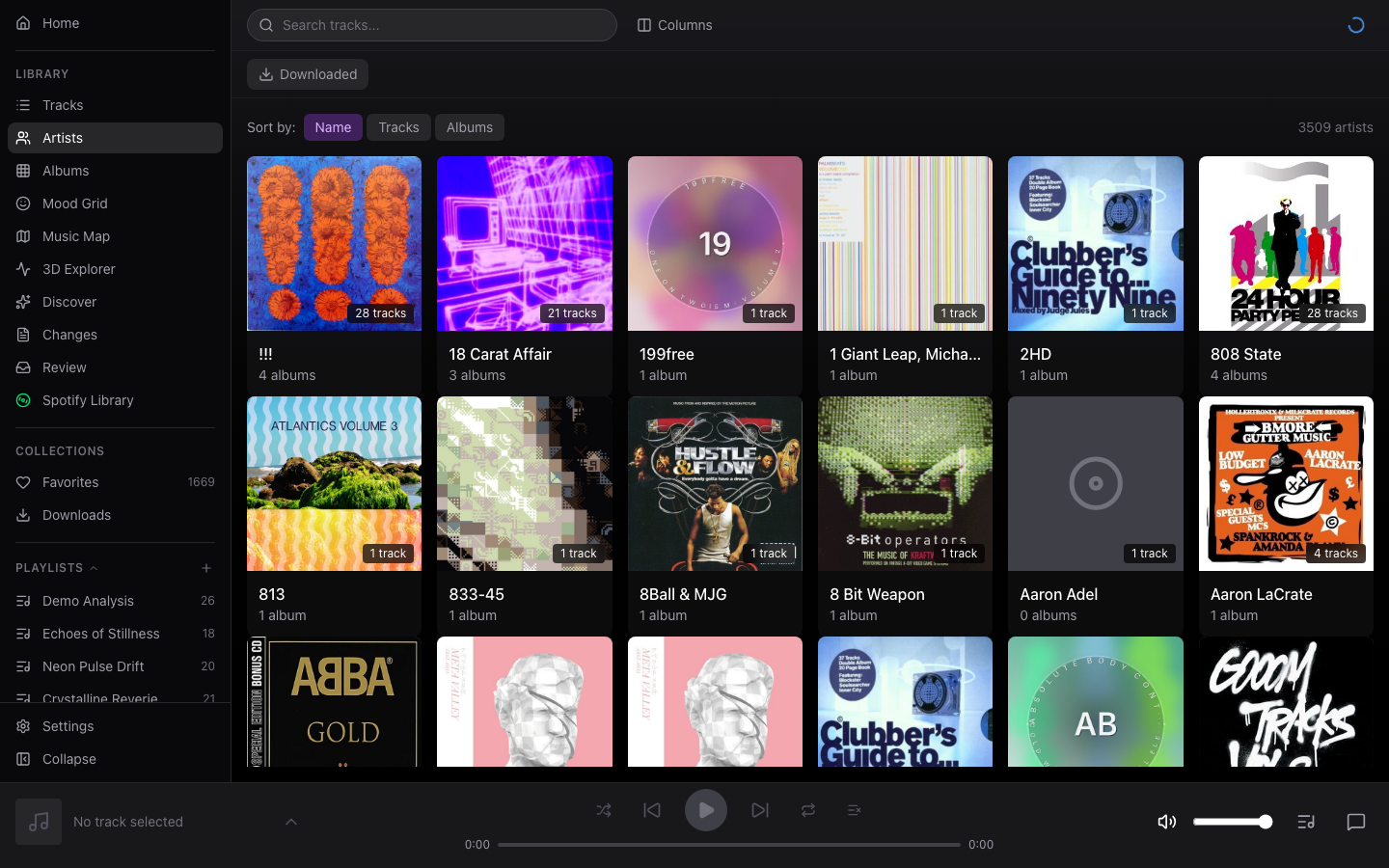This screenshot has width=1389, height=868.
Task: Toggle shuffle playback
Action: point(604,810)
